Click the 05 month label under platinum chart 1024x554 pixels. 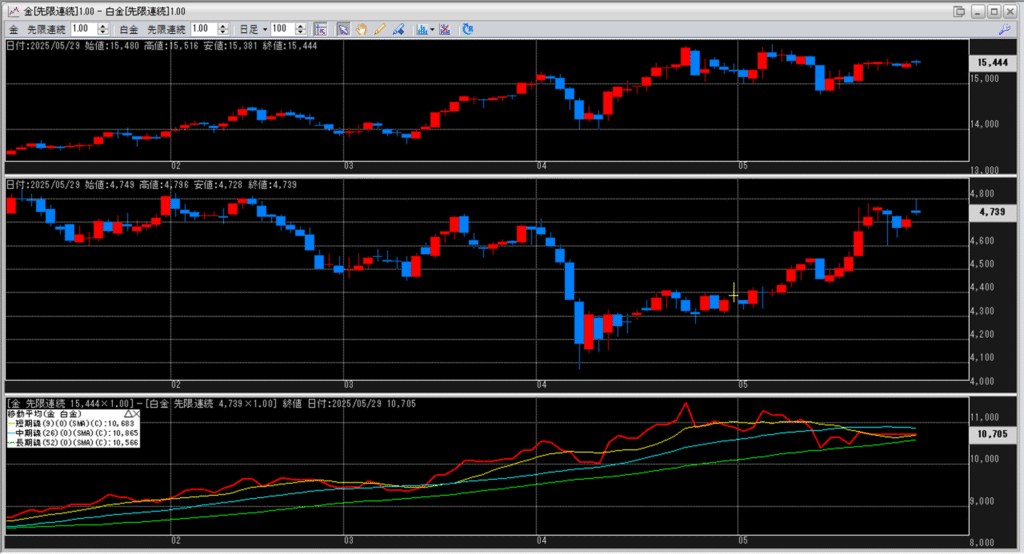click(x=743, y=385)
